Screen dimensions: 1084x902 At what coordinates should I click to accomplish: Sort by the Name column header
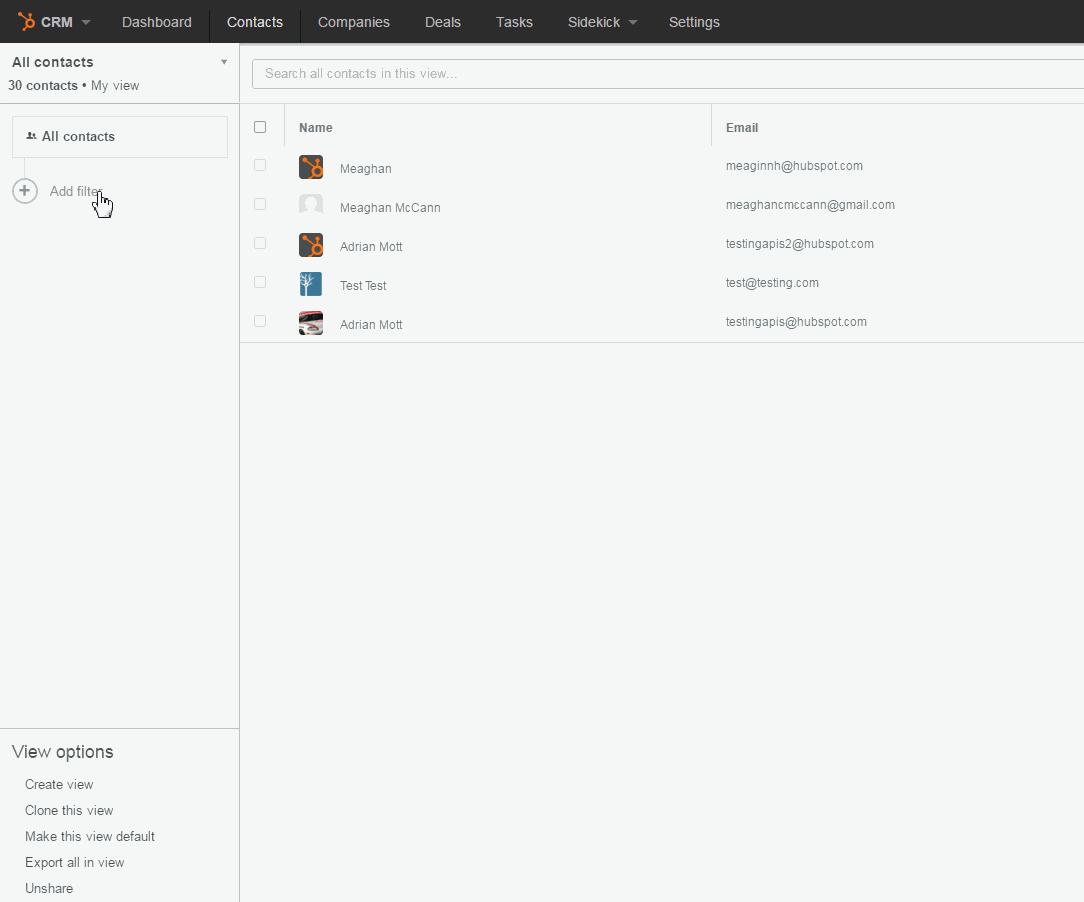[x=316, y=127]
